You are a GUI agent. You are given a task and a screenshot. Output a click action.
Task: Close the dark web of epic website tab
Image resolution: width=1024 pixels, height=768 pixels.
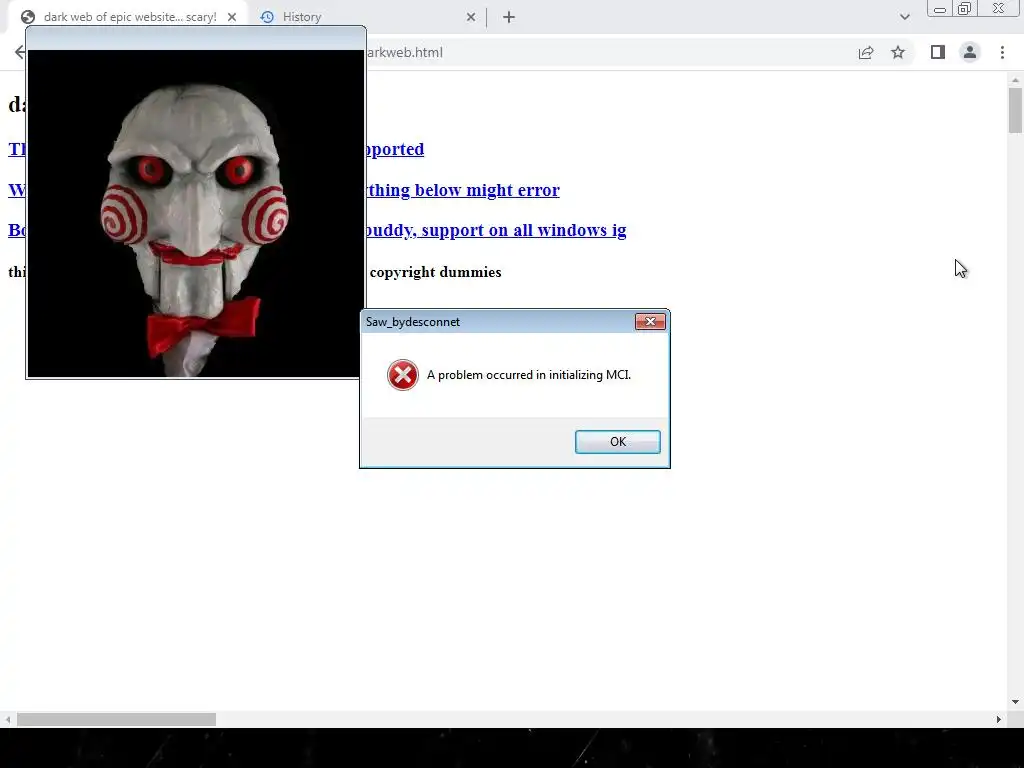click(232, 17)
